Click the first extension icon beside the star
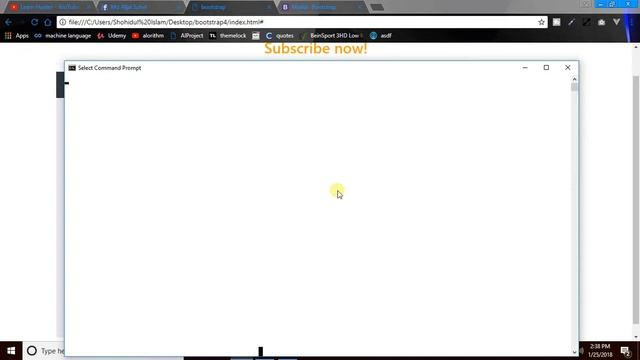640x360 pixels. tap(556, 22)
